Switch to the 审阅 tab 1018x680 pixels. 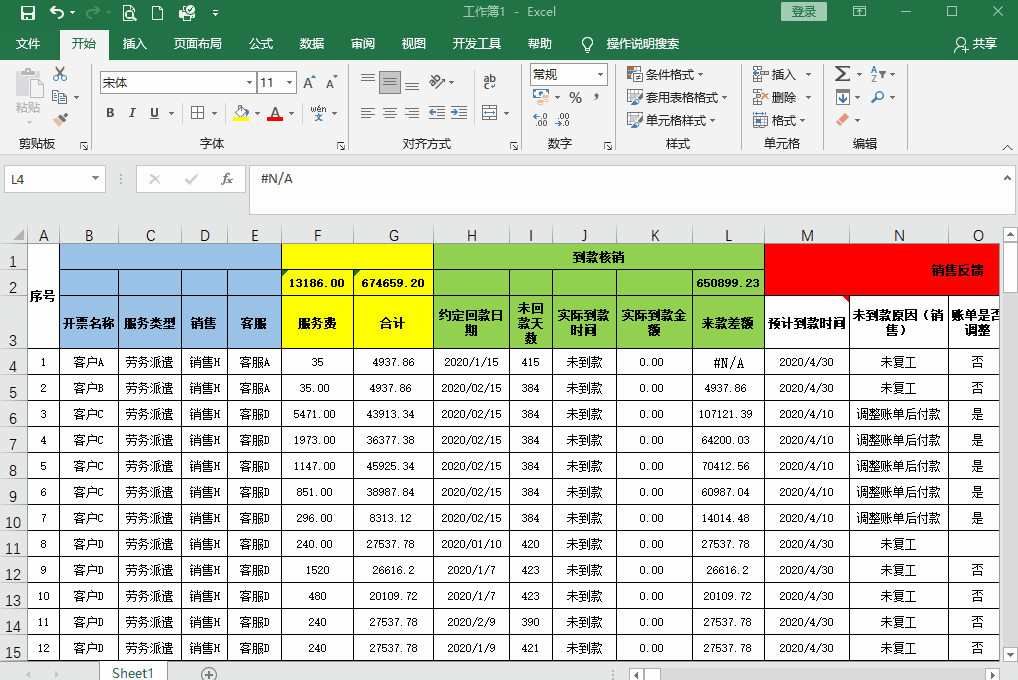point(362,44)
